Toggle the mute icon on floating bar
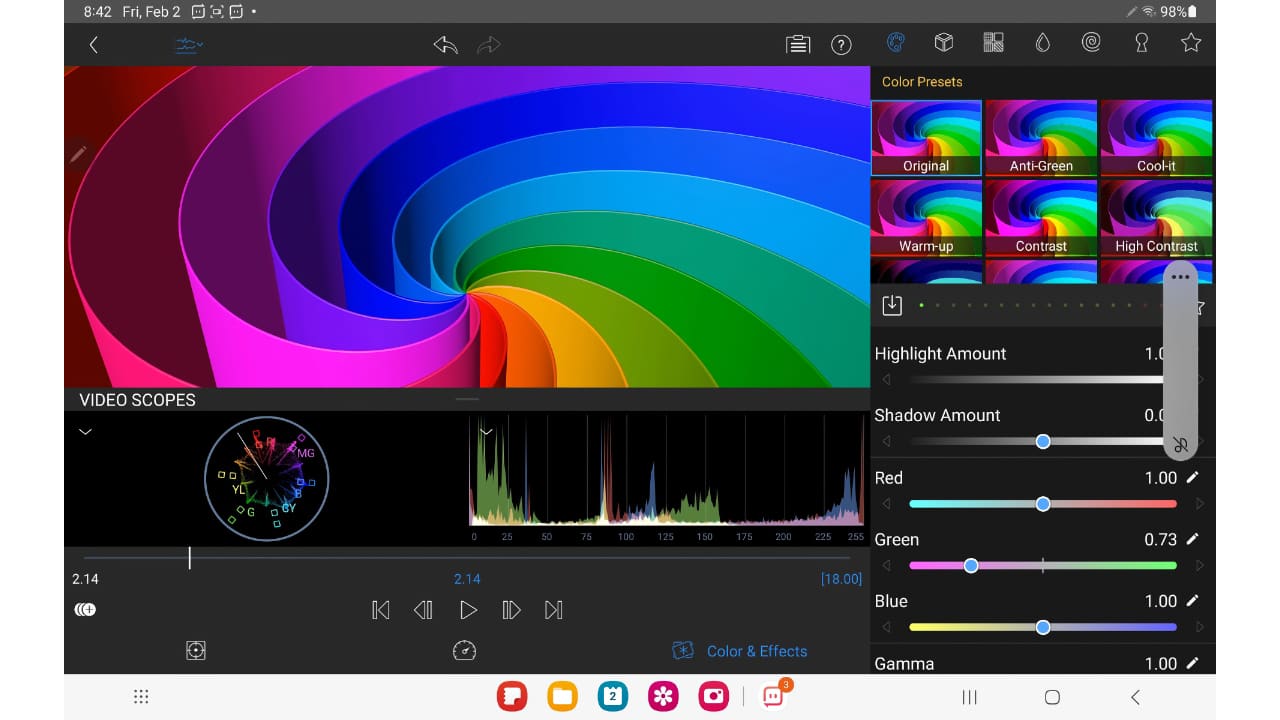The image size is (1280, 720). 1181,445
